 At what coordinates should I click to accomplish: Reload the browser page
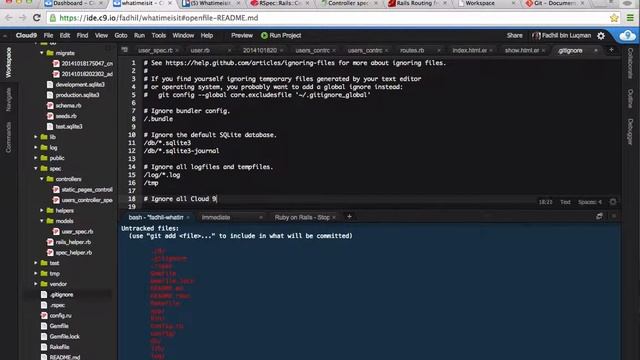(37, 18)
